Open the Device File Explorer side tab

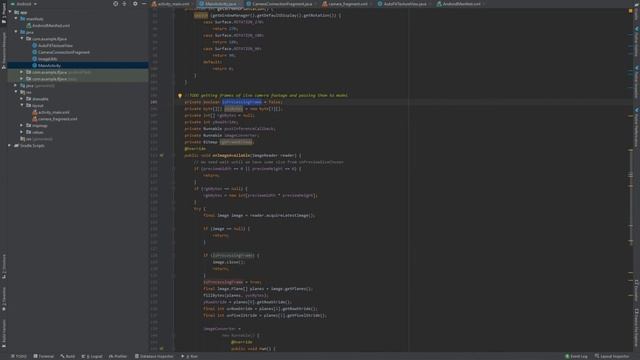point(636,329)
